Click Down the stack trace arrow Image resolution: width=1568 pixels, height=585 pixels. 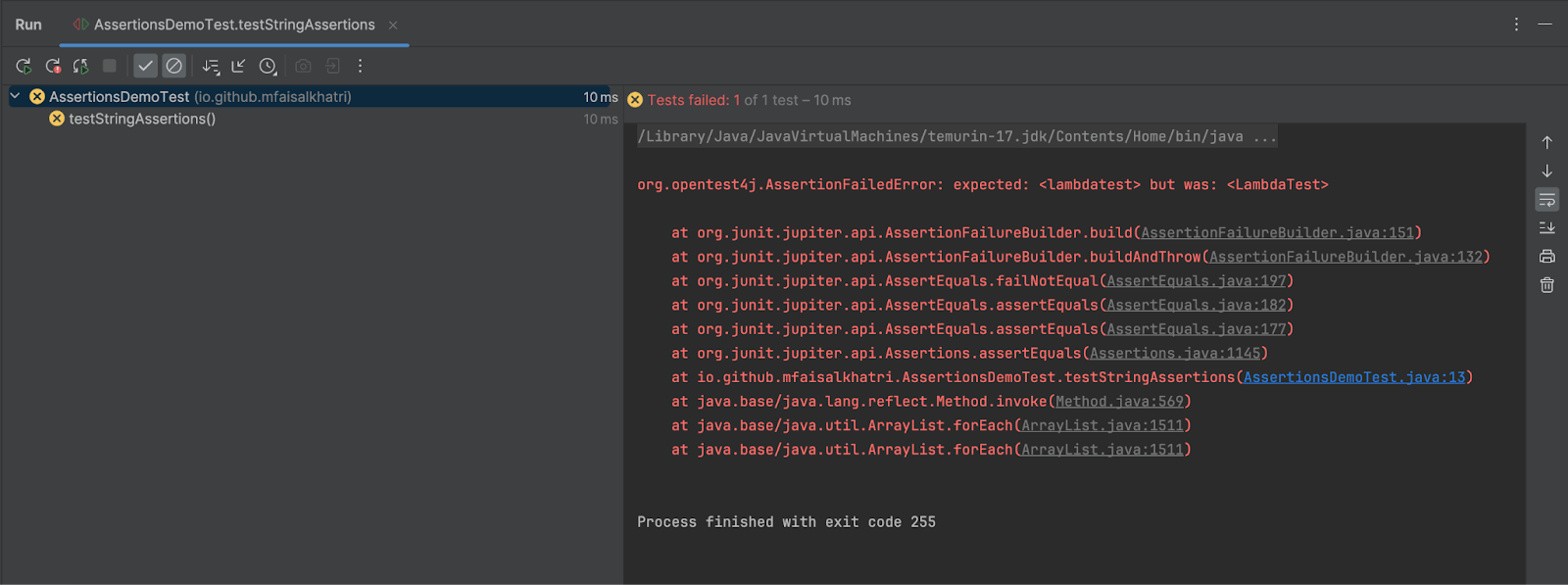[1546, 171]
